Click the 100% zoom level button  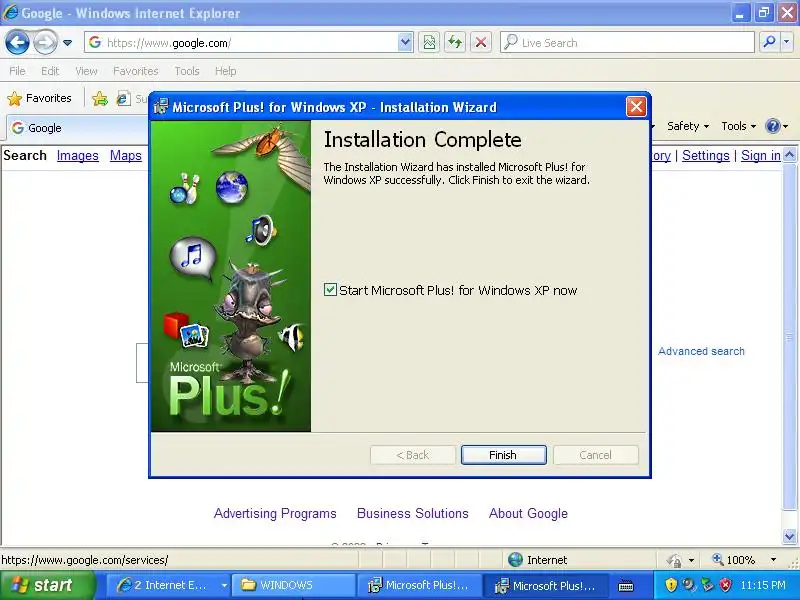734,560
